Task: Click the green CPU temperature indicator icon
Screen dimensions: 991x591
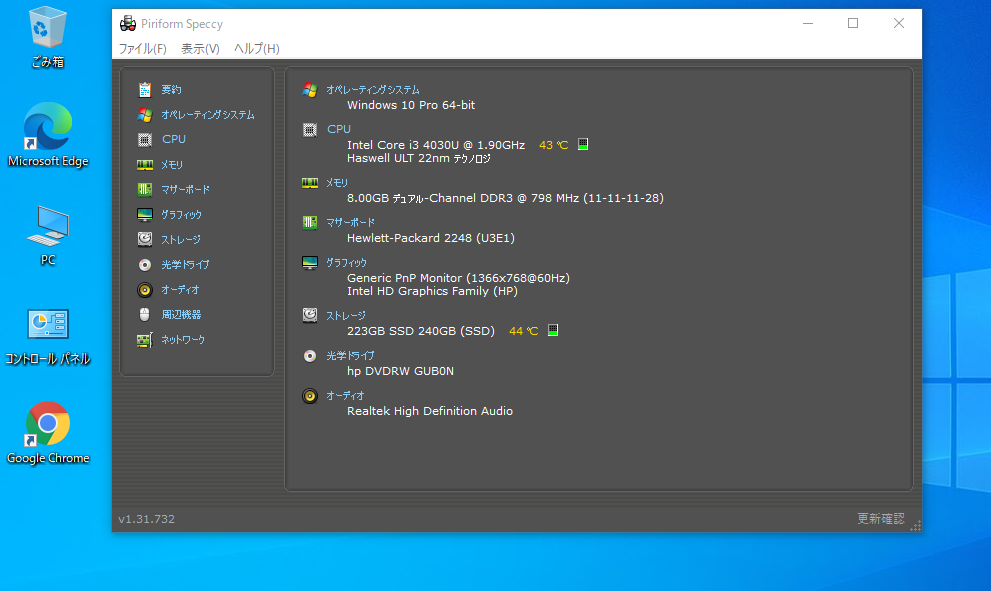Action: [x=583, y=144]
